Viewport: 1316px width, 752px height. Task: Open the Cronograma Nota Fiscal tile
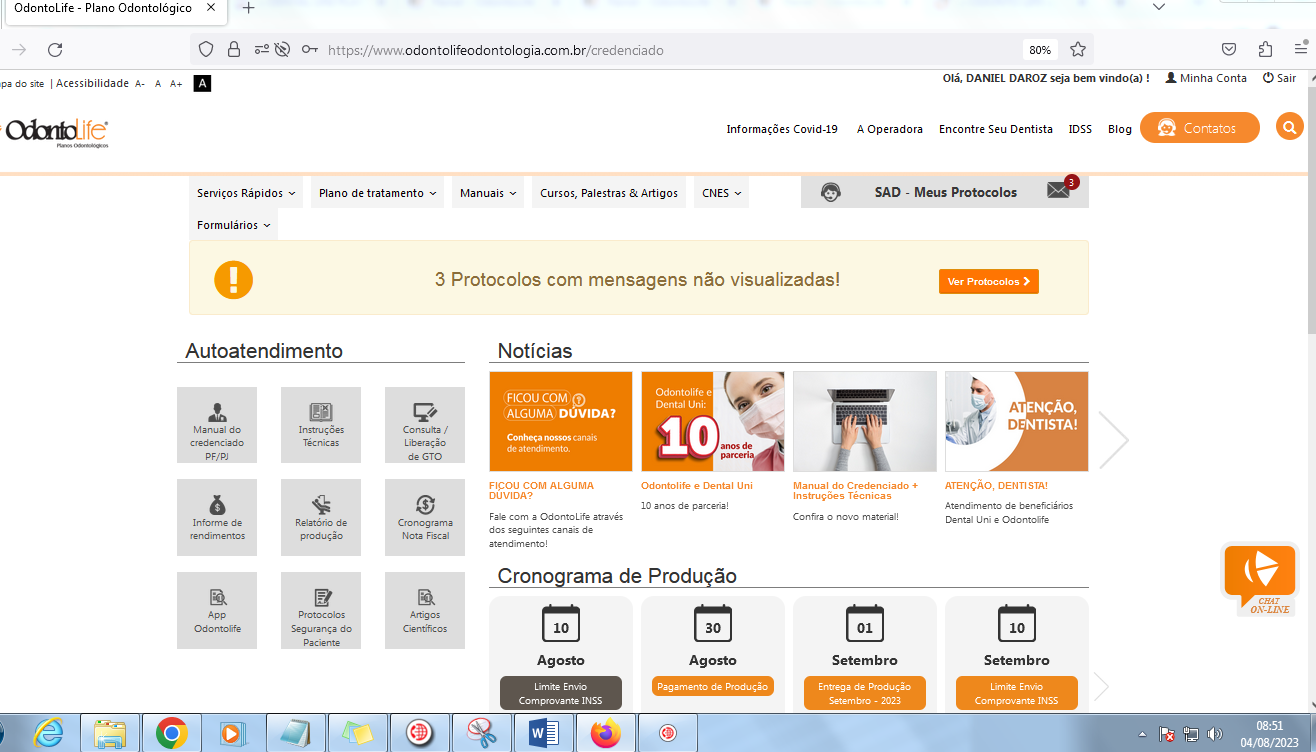[x=425, y=517]
